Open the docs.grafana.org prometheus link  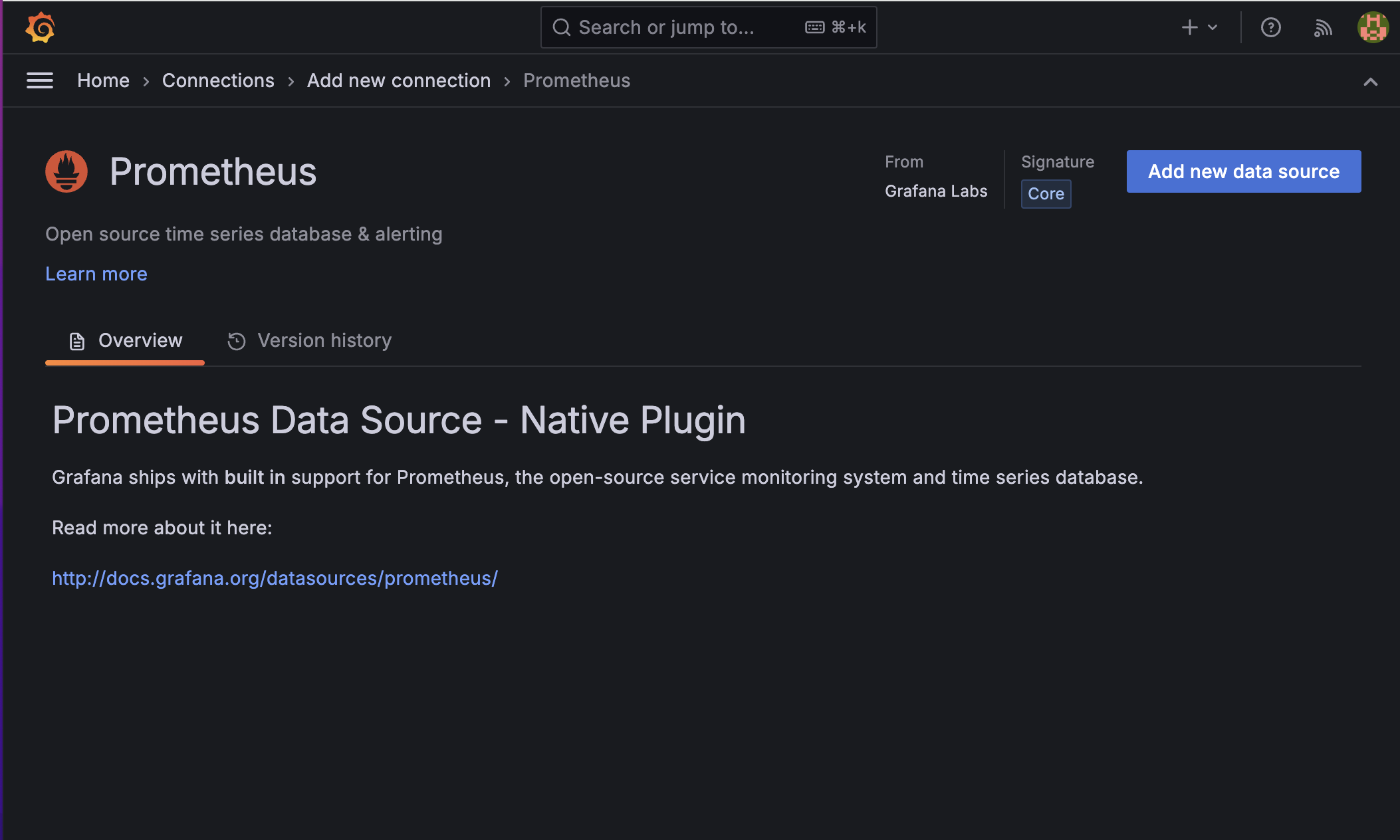pyautogui.click(x=275, y=578)
